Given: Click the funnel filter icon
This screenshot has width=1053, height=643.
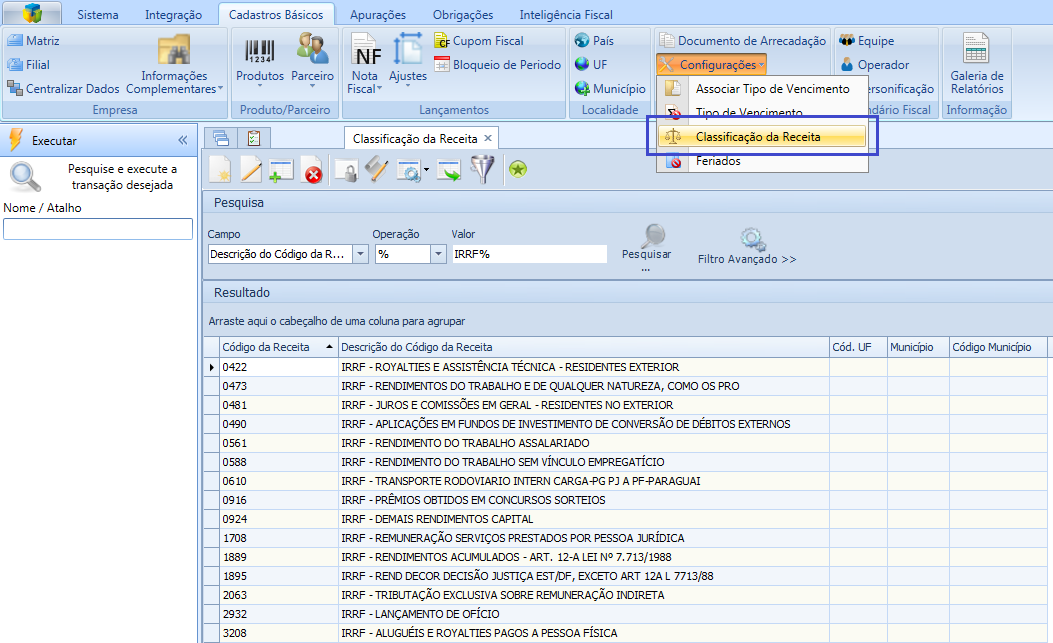Looking at the screenshot, I should pos(483,170).
